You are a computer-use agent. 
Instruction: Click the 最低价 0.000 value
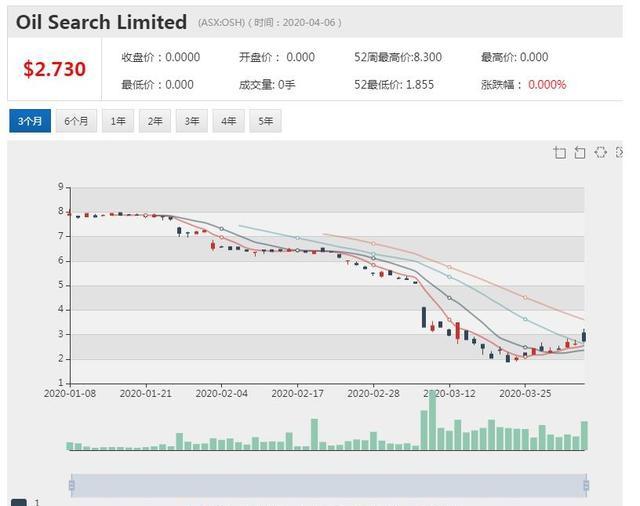pyautogui.click(x=157, y=85)
